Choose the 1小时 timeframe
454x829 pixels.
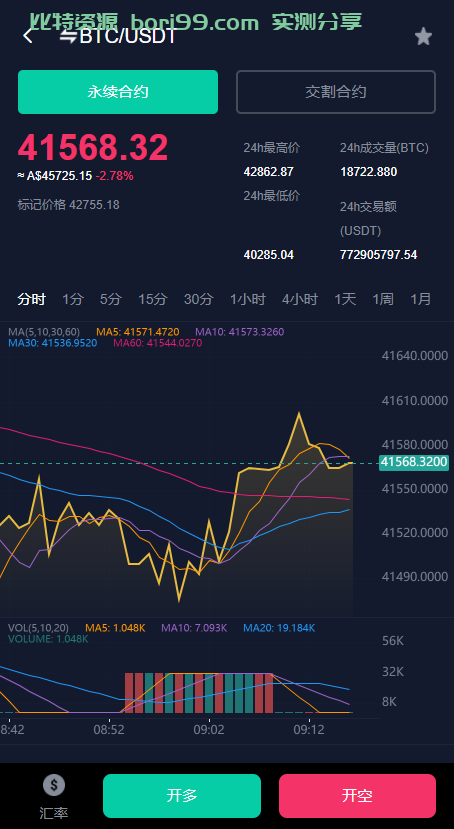pos(247,299)
